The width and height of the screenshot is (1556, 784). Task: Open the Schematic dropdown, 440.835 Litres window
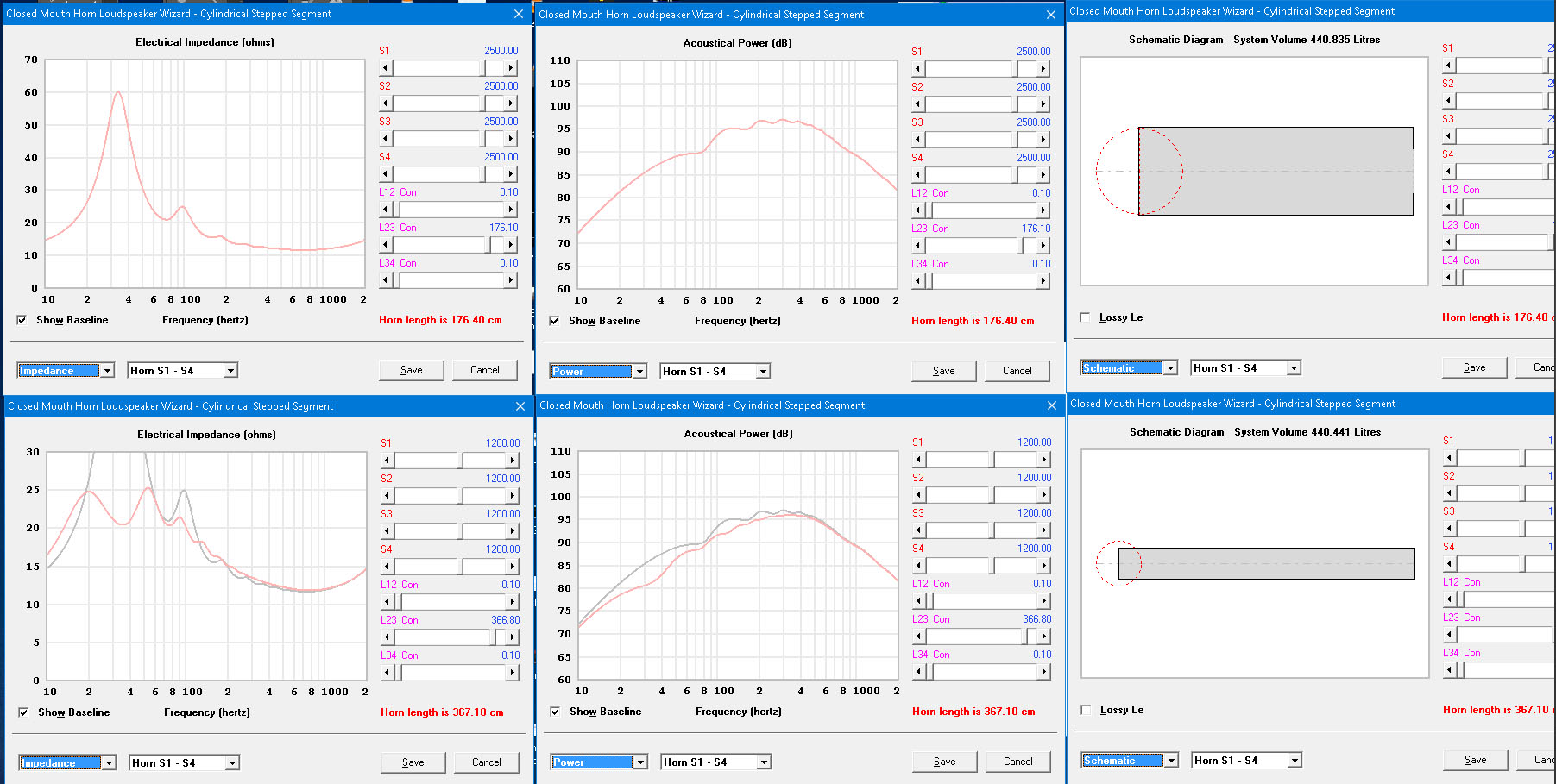[x=1170, y=368]
